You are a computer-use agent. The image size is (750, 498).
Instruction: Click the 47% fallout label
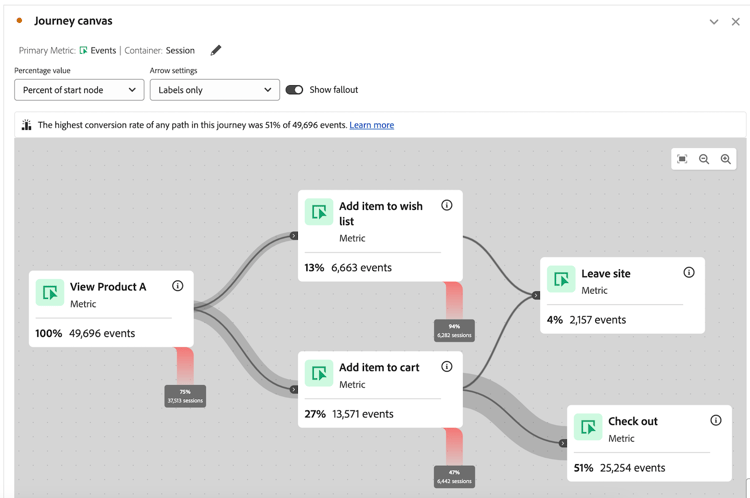pyautogui.click(x=454, y=477)
